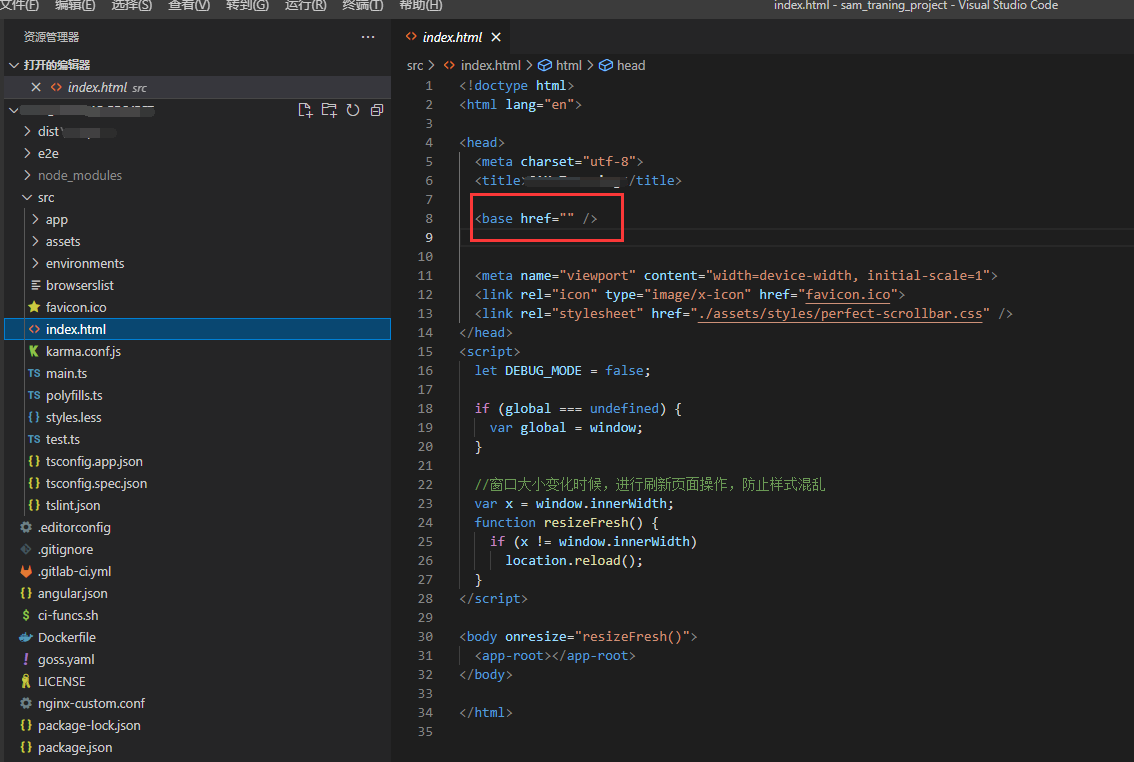The image size is (1134, 762).
Task: Follow the perfect-scrollbar.css link in code
Action: pos(840,314)
